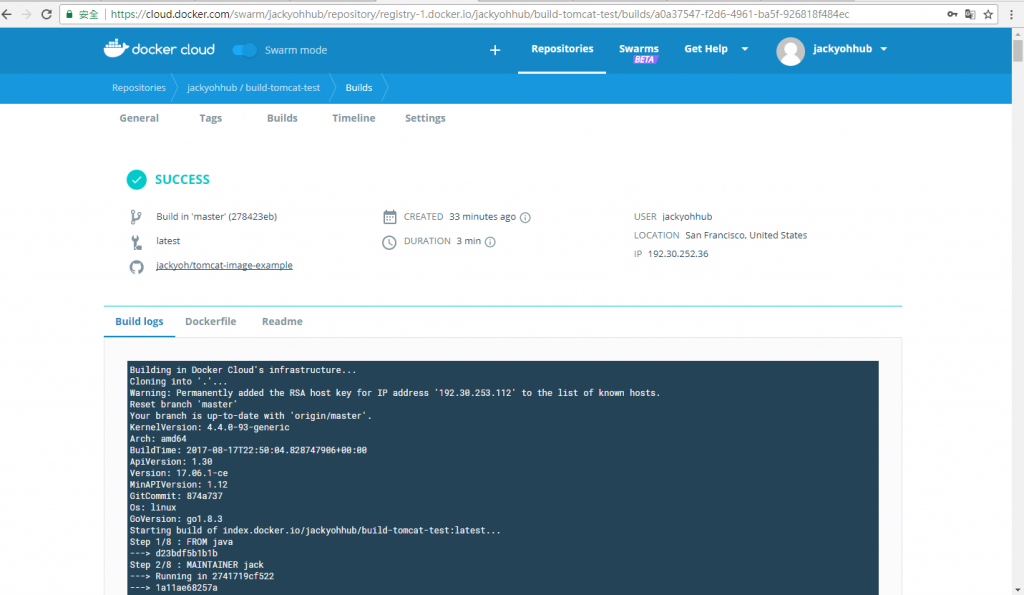The image size is (1024, 595).
Task: Click the plus create icon
Action: point(495,50)
